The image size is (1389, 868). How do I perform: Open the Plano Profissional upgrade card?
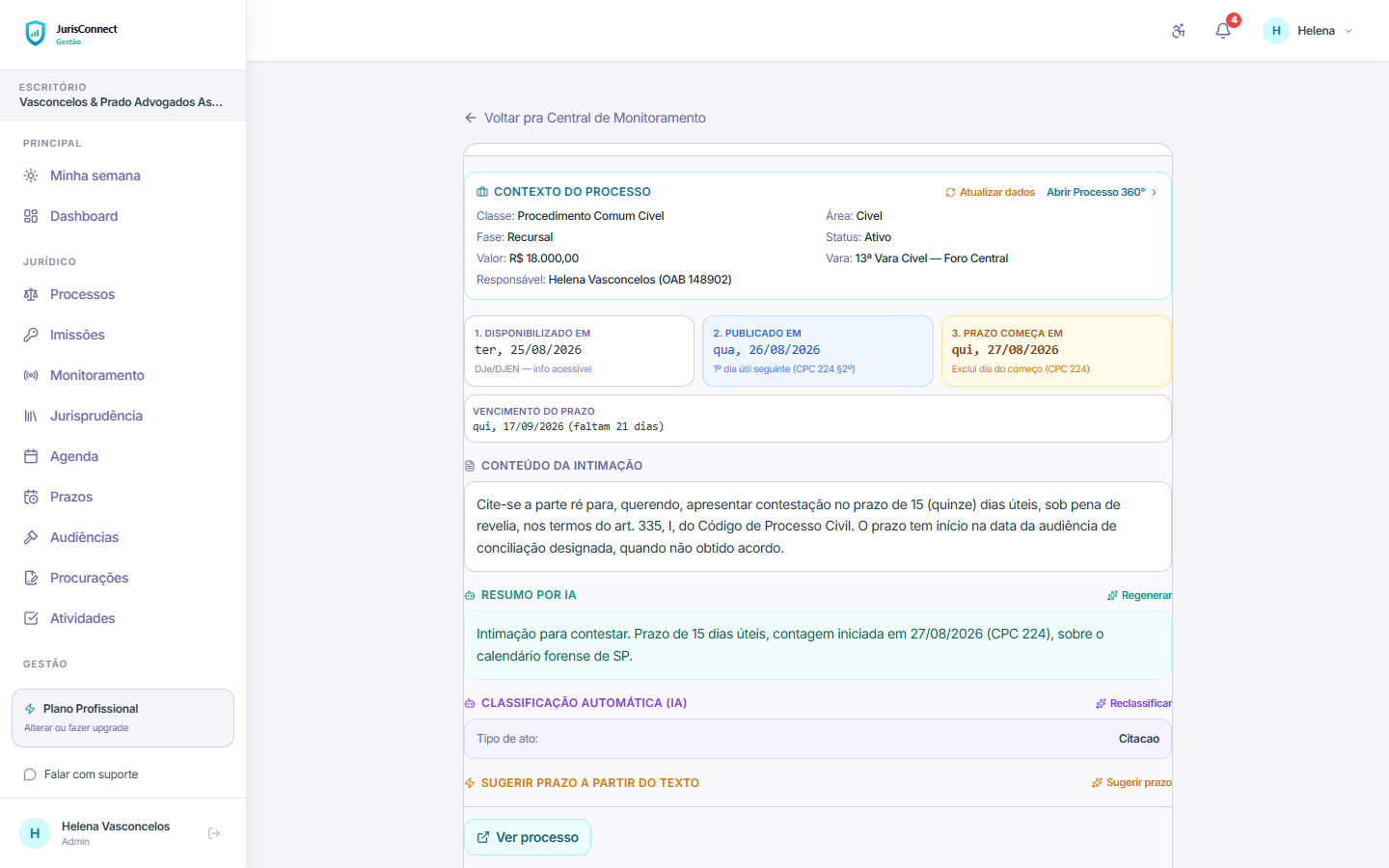(123, 718)
